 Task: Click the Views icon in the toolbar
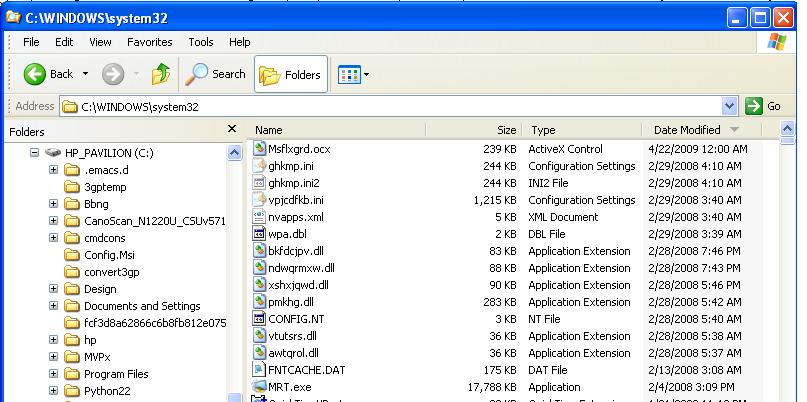tap(349, 75)
